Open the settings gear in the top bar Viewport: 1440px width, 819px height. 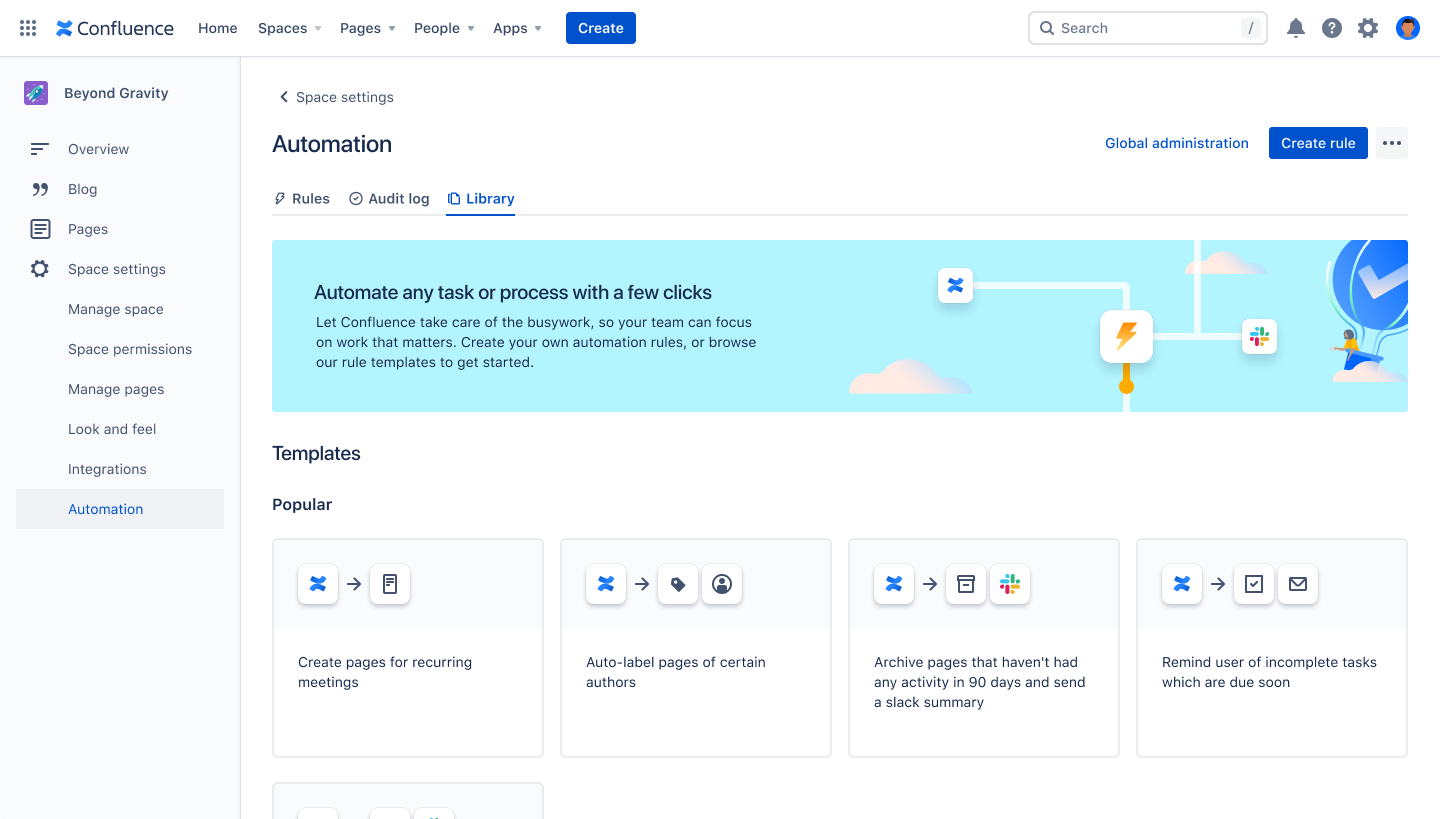(x=1368, y=27)
